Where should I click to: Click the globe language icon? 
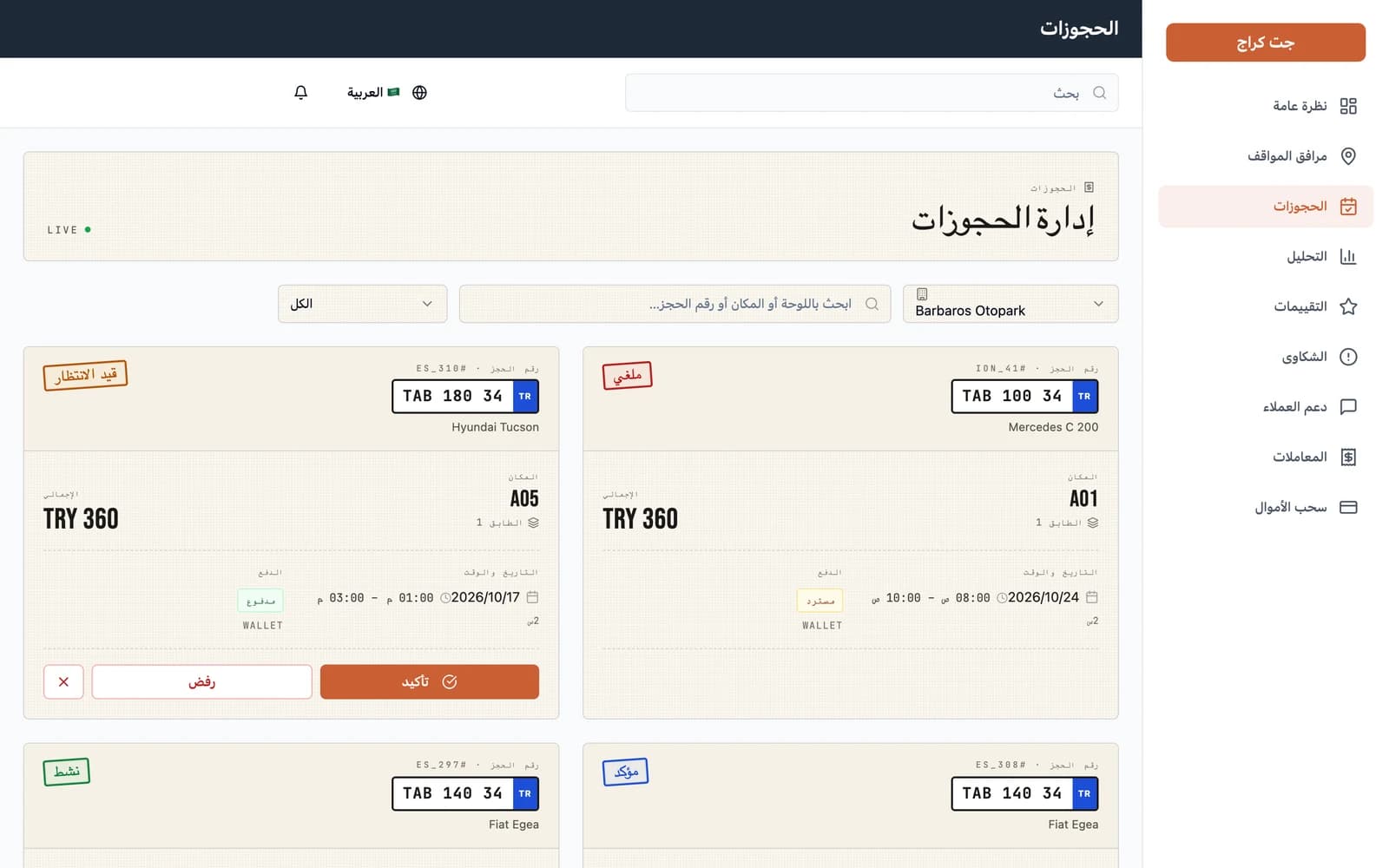tap(419, 92)
